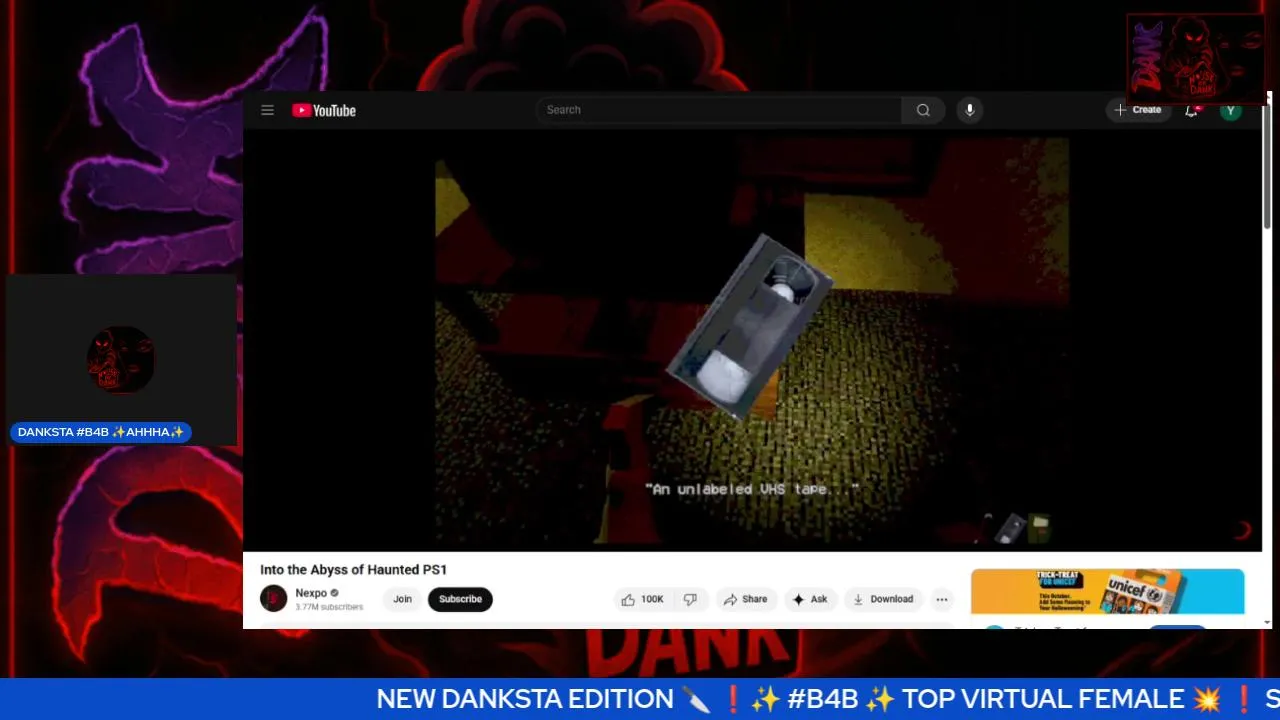Go to the YouTube home logo
Image resolution: width=1280 pixels, height=720 pixels.
coord(324,110)
